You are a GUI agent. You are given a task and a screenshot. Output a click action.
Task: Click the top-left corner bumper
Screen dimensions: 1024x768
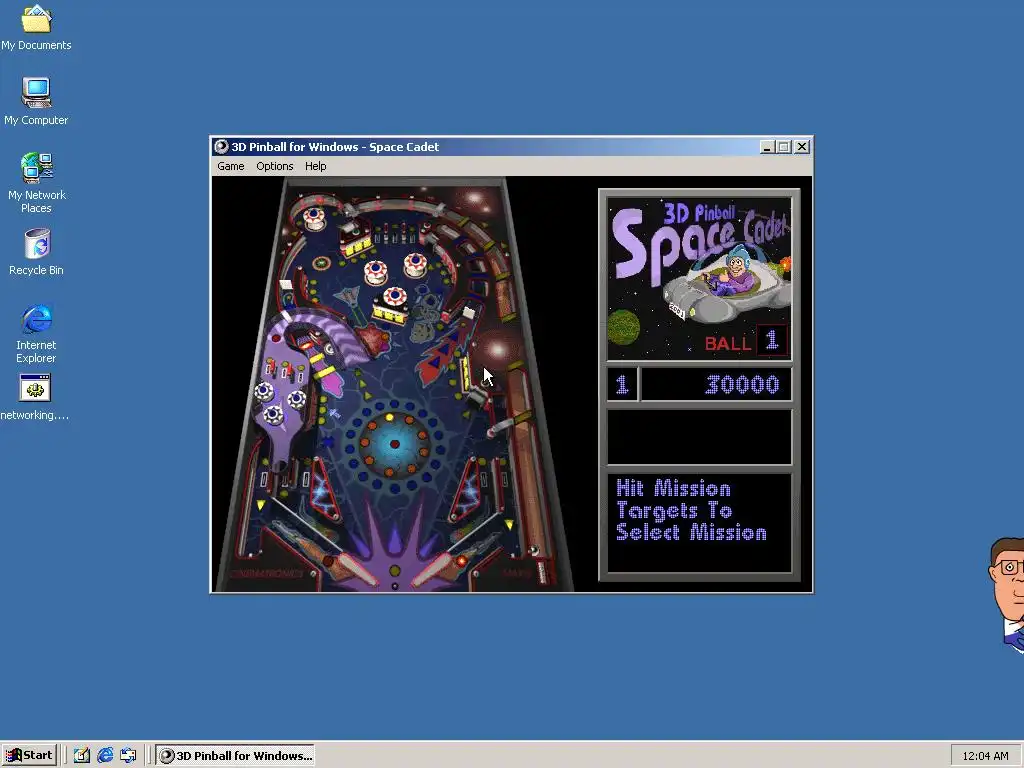coord(314,217)
